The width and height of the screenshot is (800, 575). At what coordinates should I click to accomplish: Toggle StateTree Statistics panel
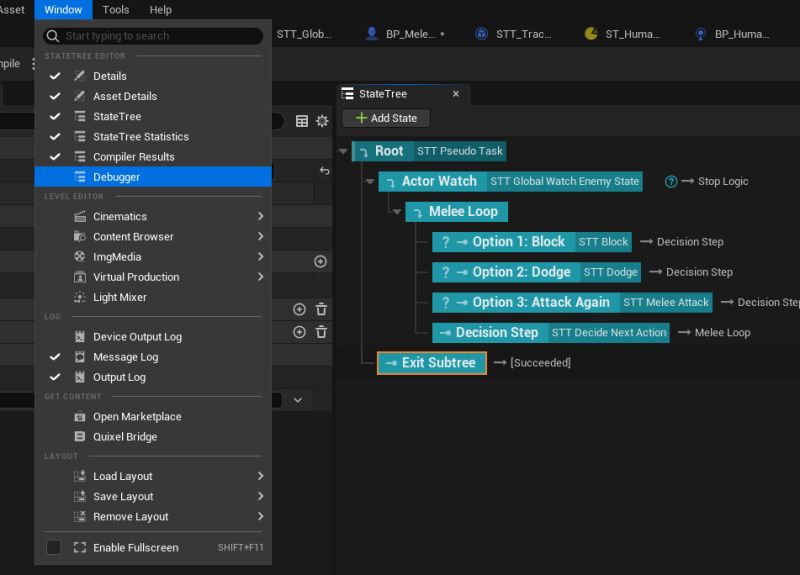tap(153, 137)
